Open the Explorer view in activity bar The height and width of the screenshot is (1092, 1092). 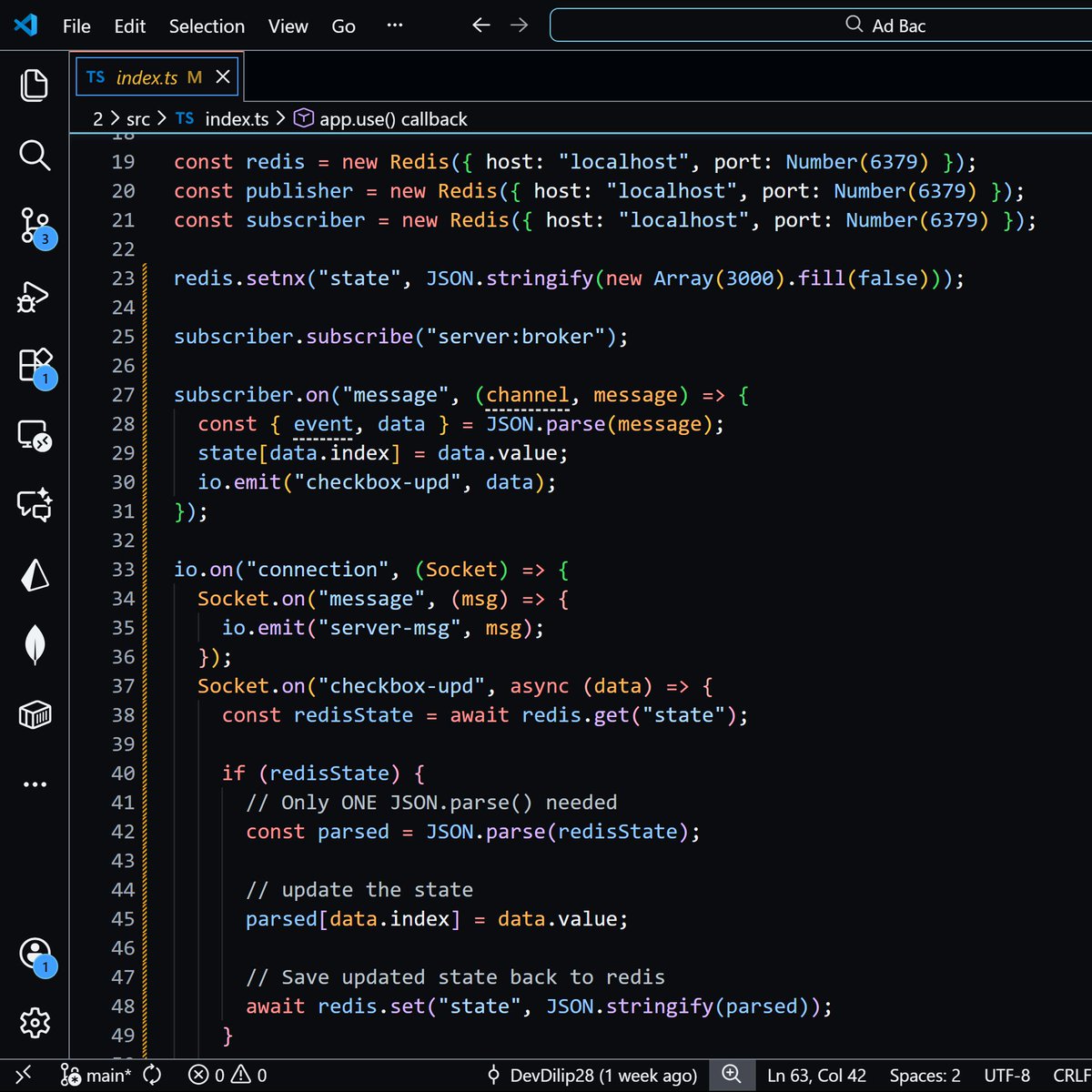(35, 86)
